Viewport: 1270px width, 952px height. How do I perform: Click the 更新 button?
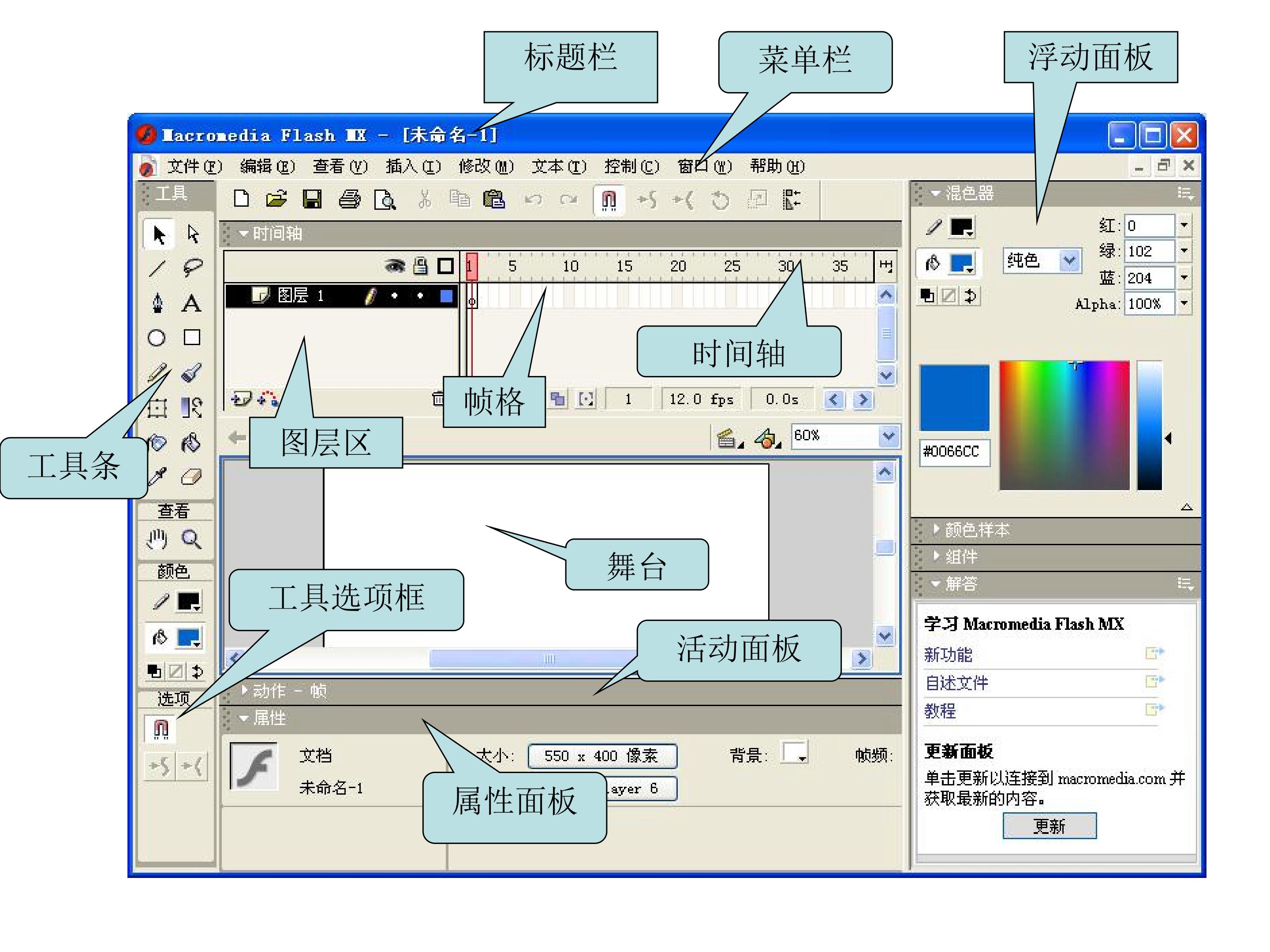(1050, 826)
